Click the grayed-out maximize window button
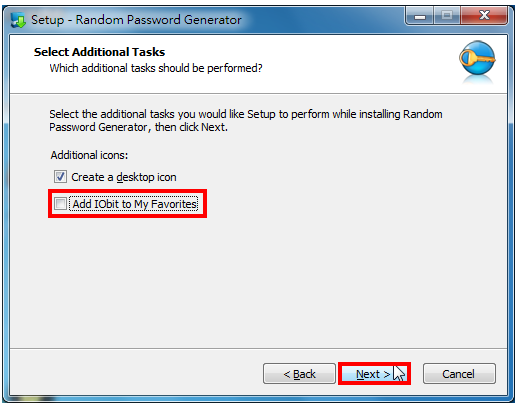This screenshot has height=407, width=525. tap(447, 16)
